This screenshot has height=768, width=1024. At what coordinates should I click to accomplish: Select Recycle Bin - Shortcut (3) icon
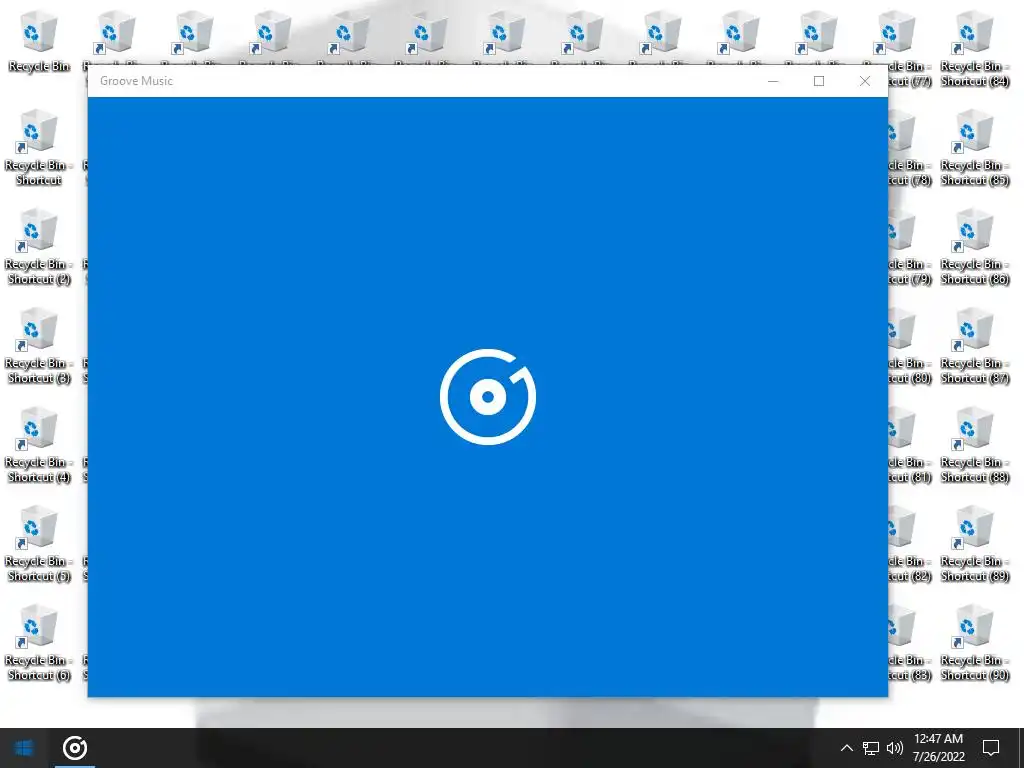tap(39, 347)
